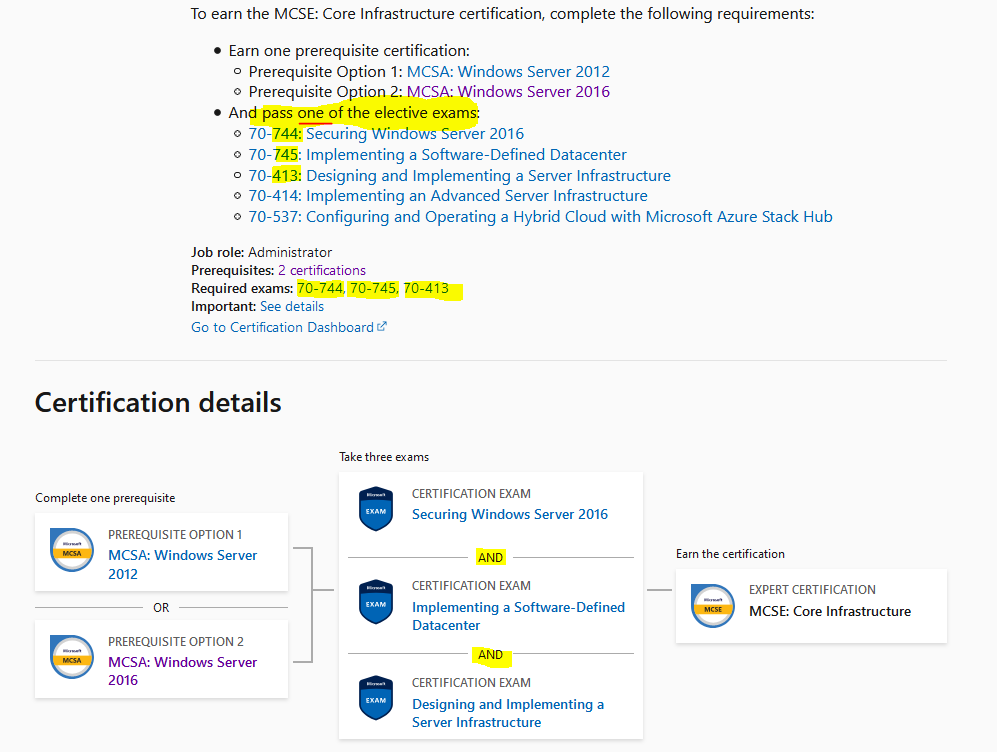Click MCSA badge for Prerequisite Option 1
This screenshot has width=997, height=752.
click(72, 550)
